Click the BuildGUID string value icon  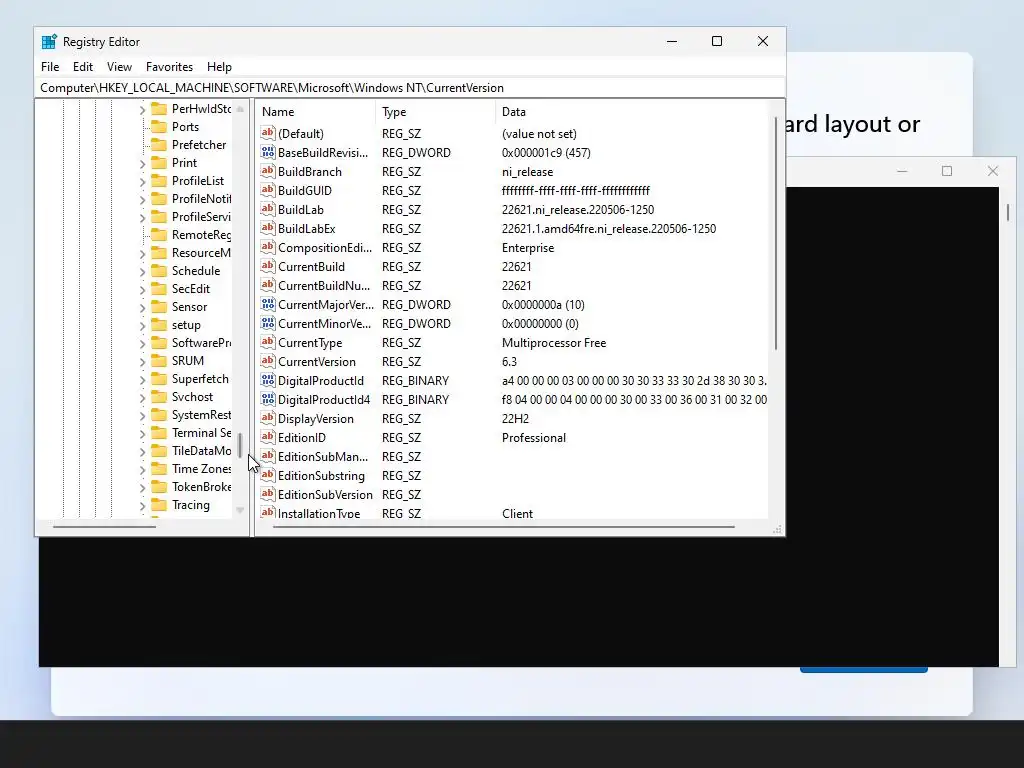click(x=268, y=190)
